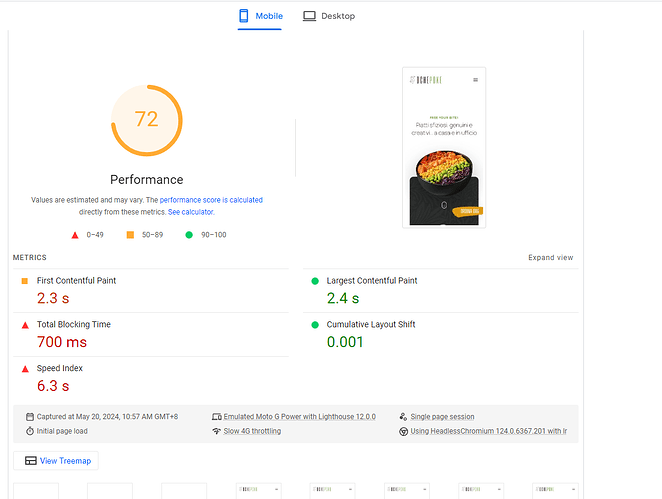The height and width of the screenshot is (499, 662).
Task: Click the 2.3 s metric value
Action: click(53, 298)
